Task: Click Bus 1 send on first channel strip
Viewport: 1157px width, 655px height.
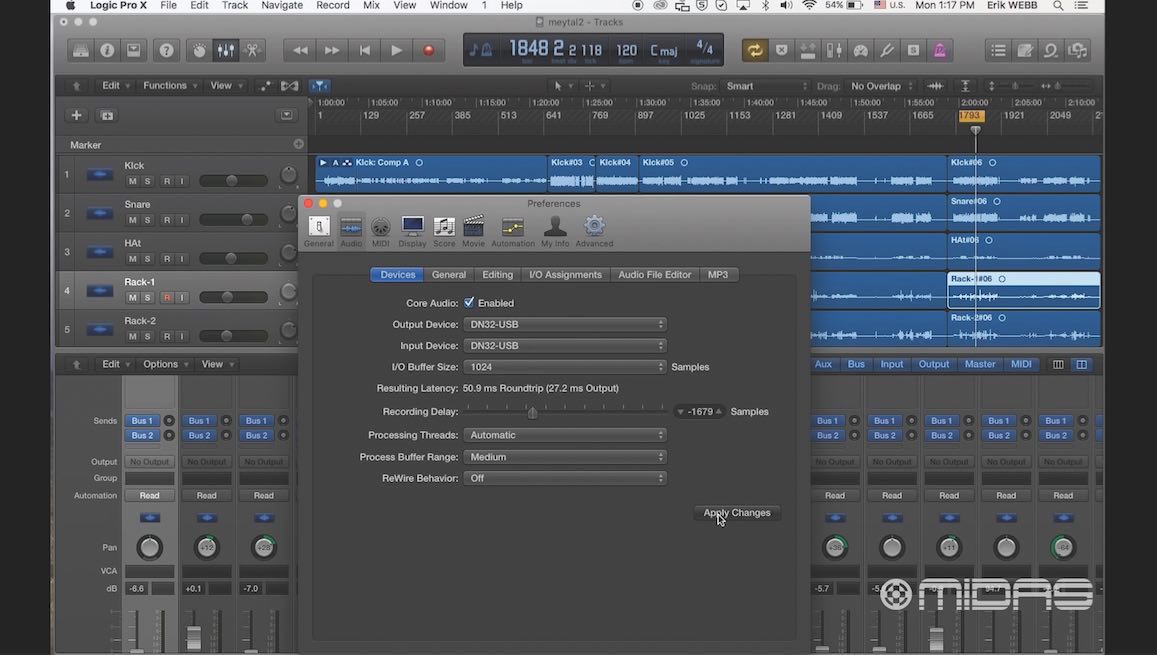Action: (142, 420)
